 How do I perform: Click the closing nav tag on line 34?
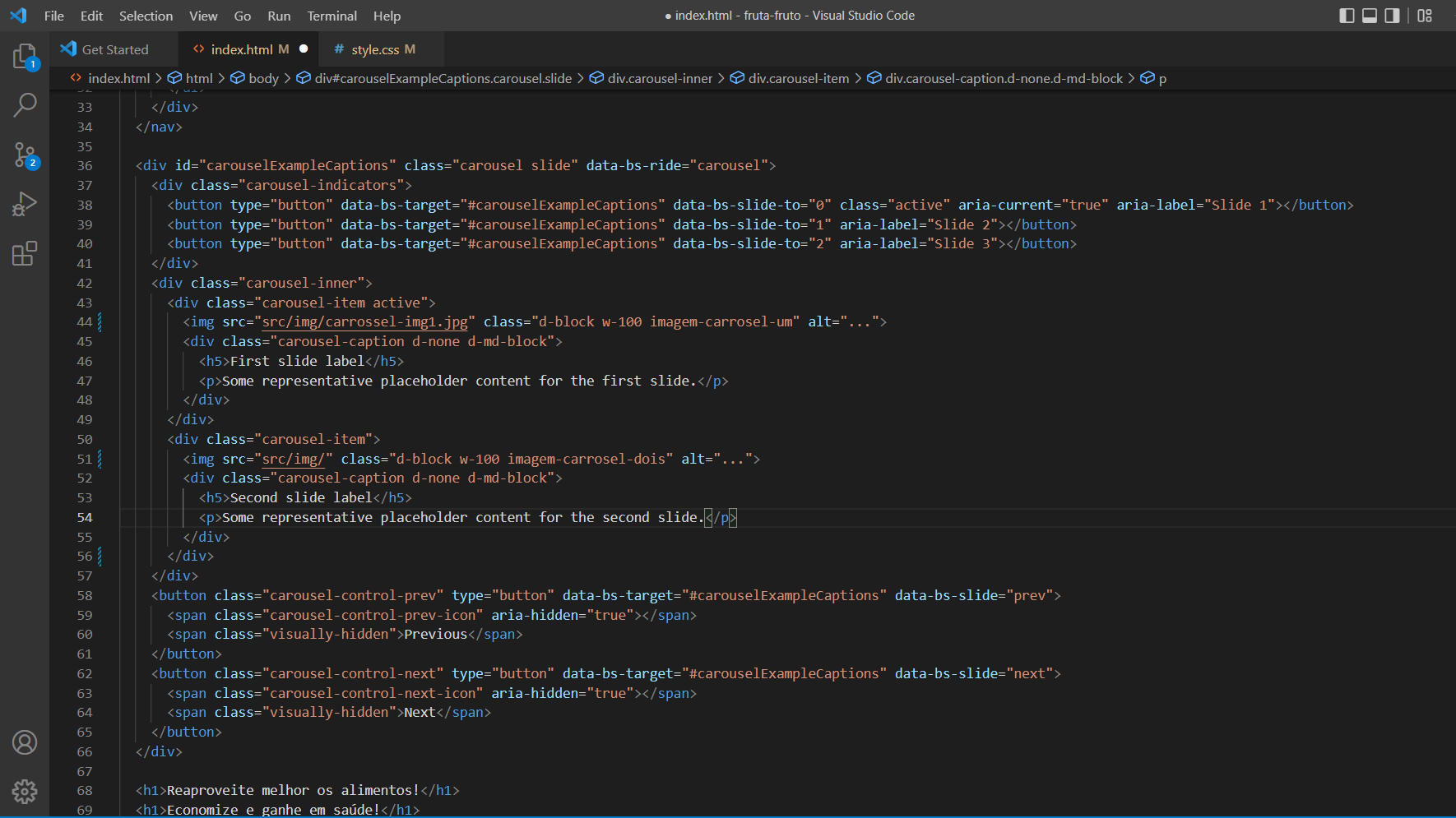click(159, 127)
